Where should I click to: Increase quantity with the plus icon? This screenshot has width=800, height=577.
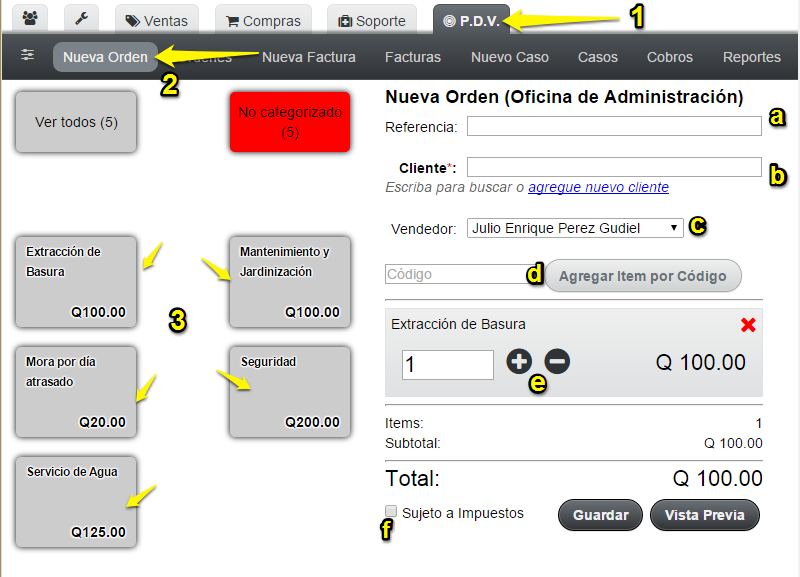click(x=519, y=362)
